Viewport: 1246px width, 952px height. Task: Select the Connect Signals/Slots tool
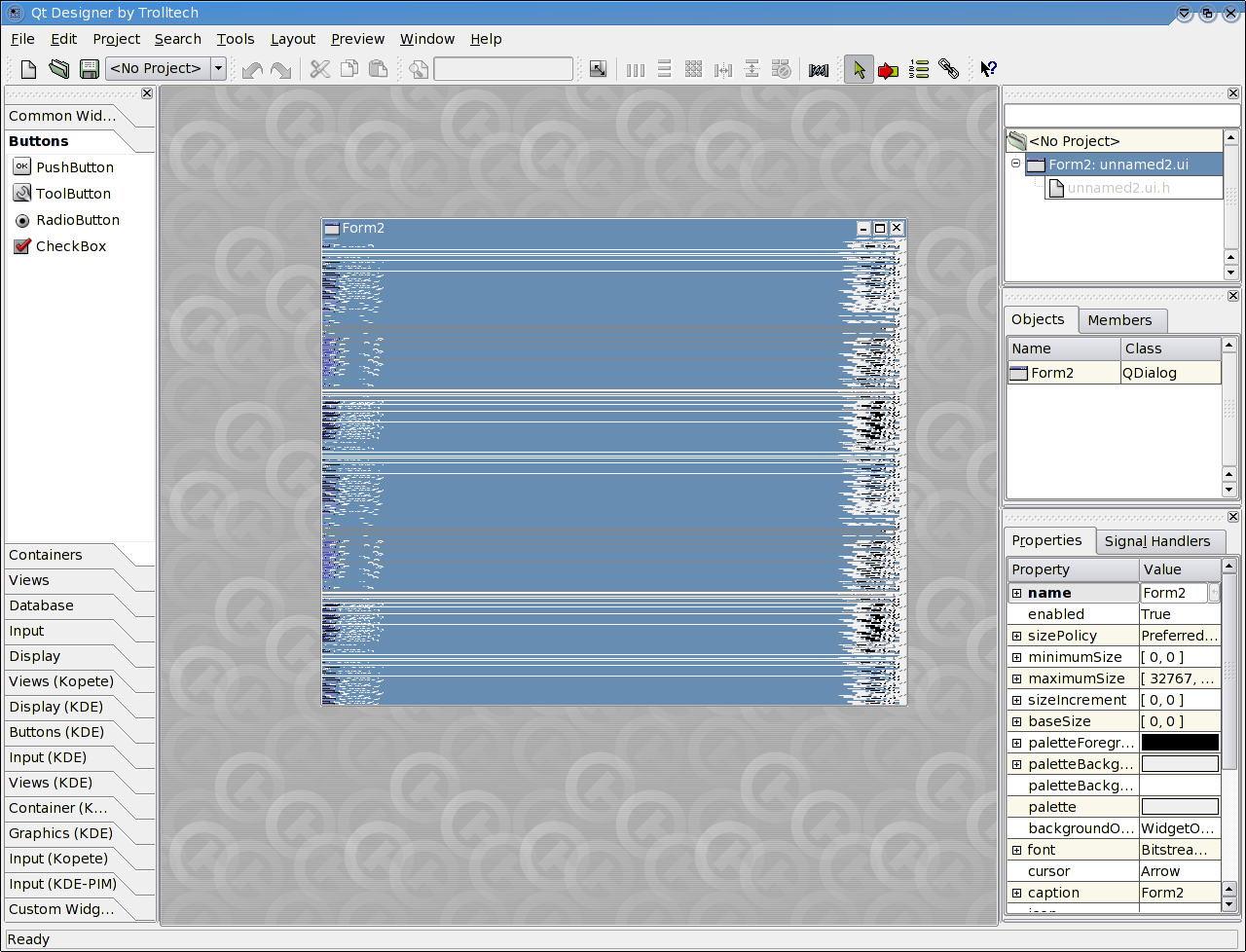888,69
